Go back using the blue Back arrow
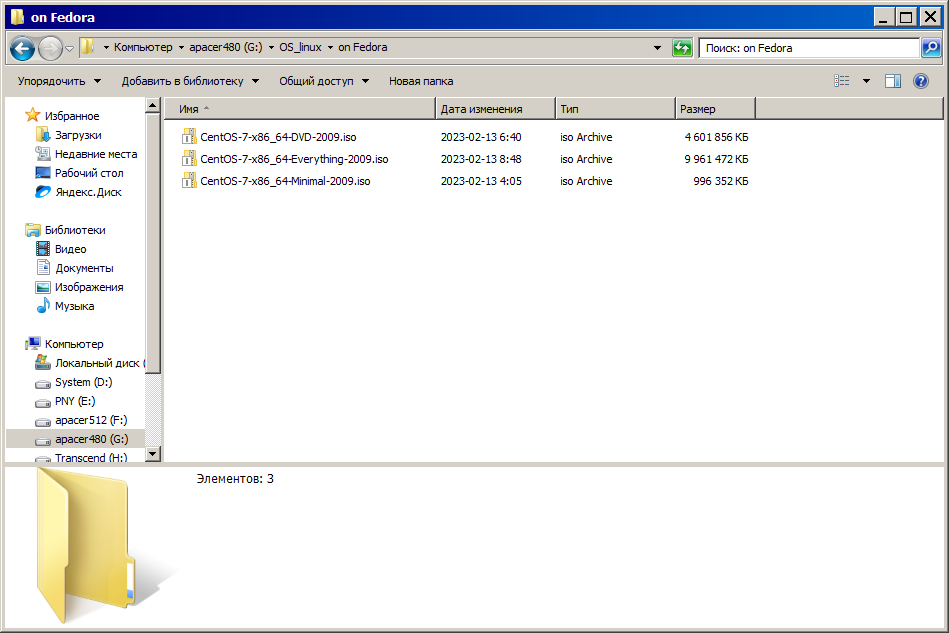This screenshot has height=633, width=949. tap(22, 48)
